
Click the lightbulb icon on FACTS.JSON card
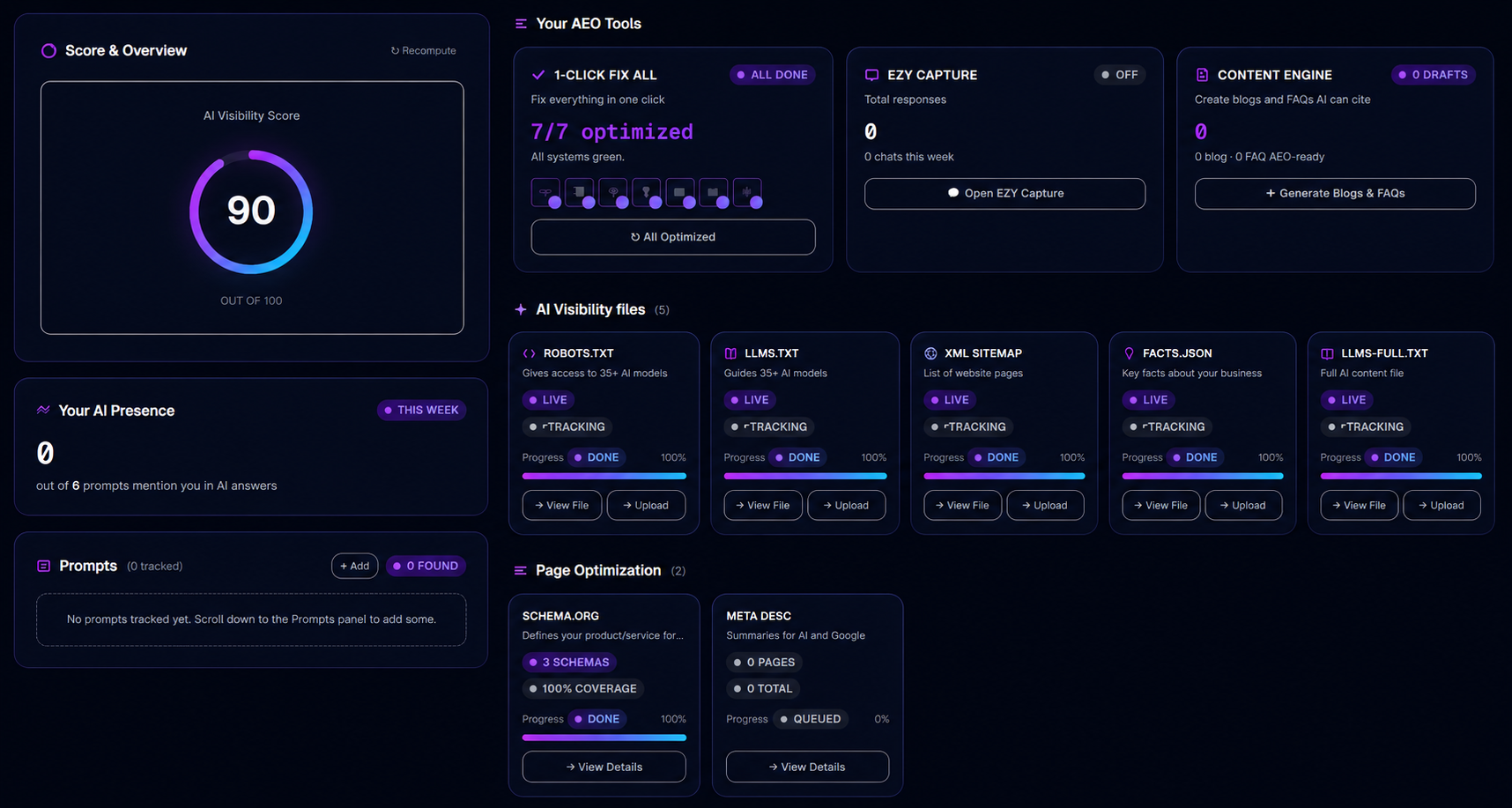click(1129, 353)
